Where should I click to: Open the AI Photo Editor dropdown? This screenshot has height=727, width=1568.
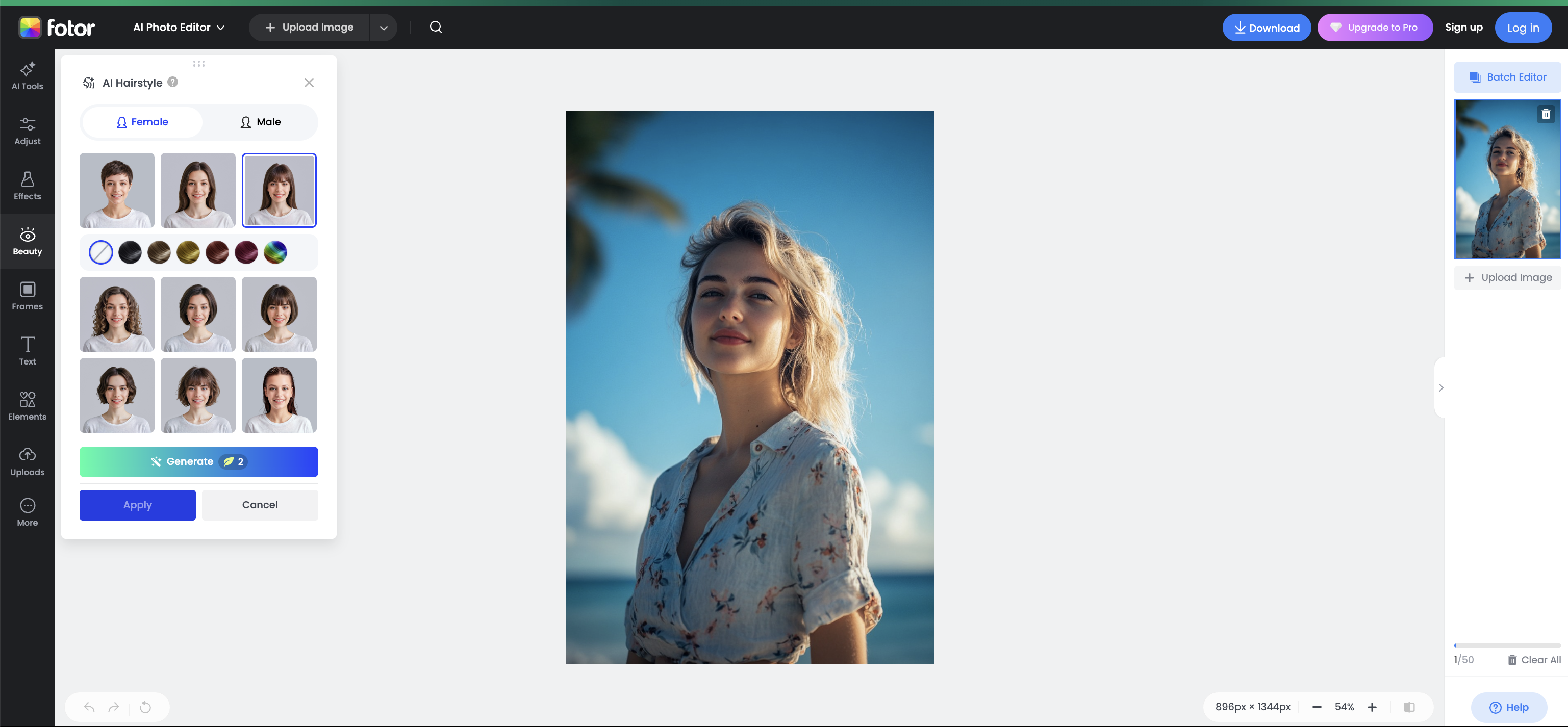point(179,28)
